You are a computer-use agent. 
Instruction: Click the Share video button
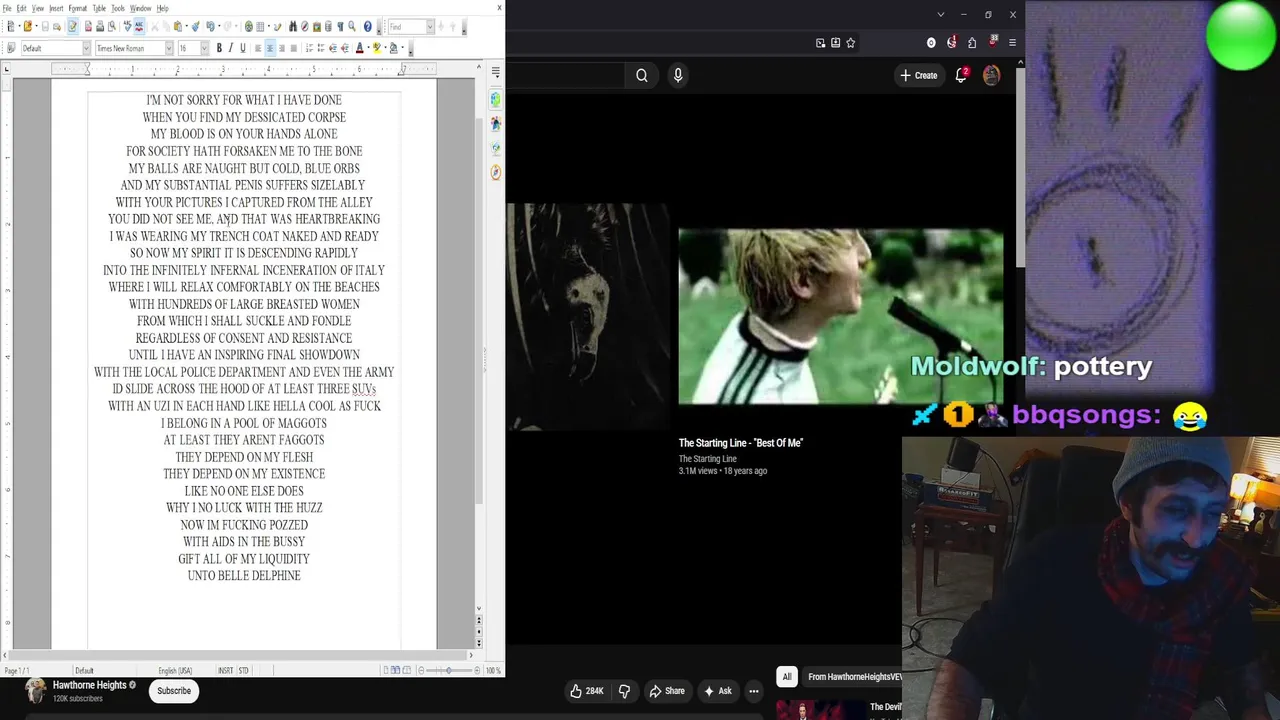point(667,691)
